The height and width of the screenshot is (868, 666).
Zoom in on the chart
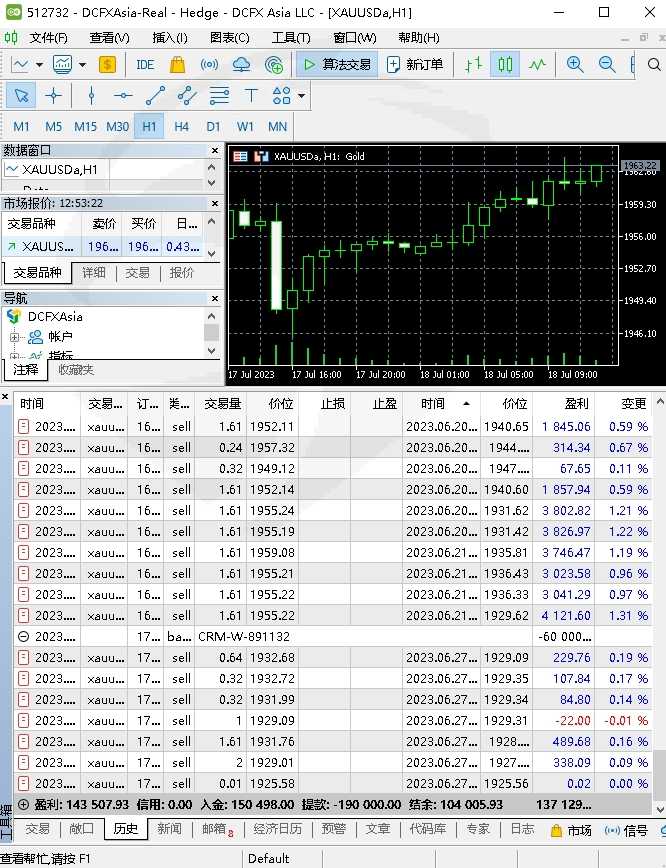pyautogui.click(x=575, y=65)
